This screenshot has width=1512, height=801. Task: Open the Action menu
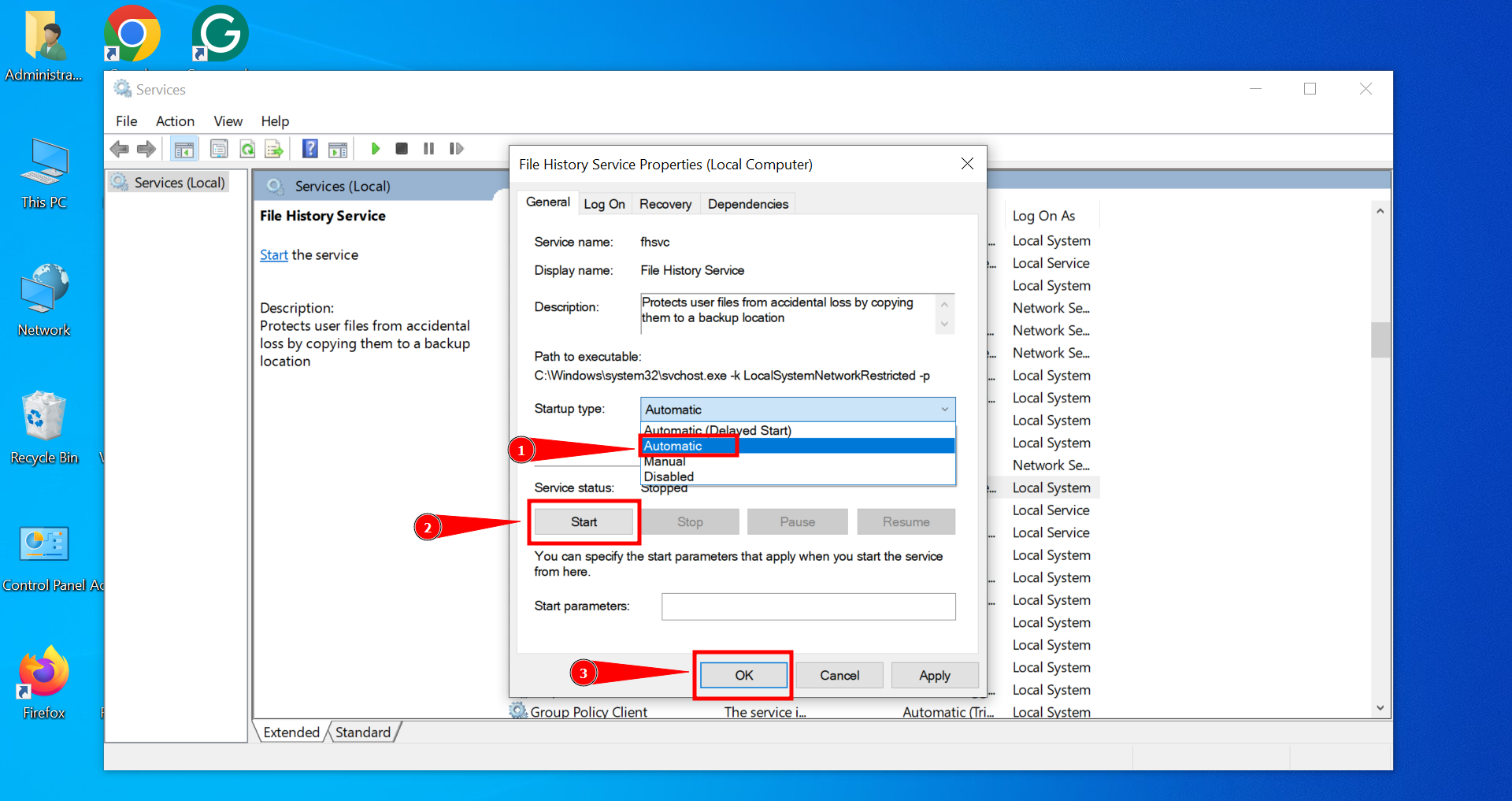click(x=175, y=121)
